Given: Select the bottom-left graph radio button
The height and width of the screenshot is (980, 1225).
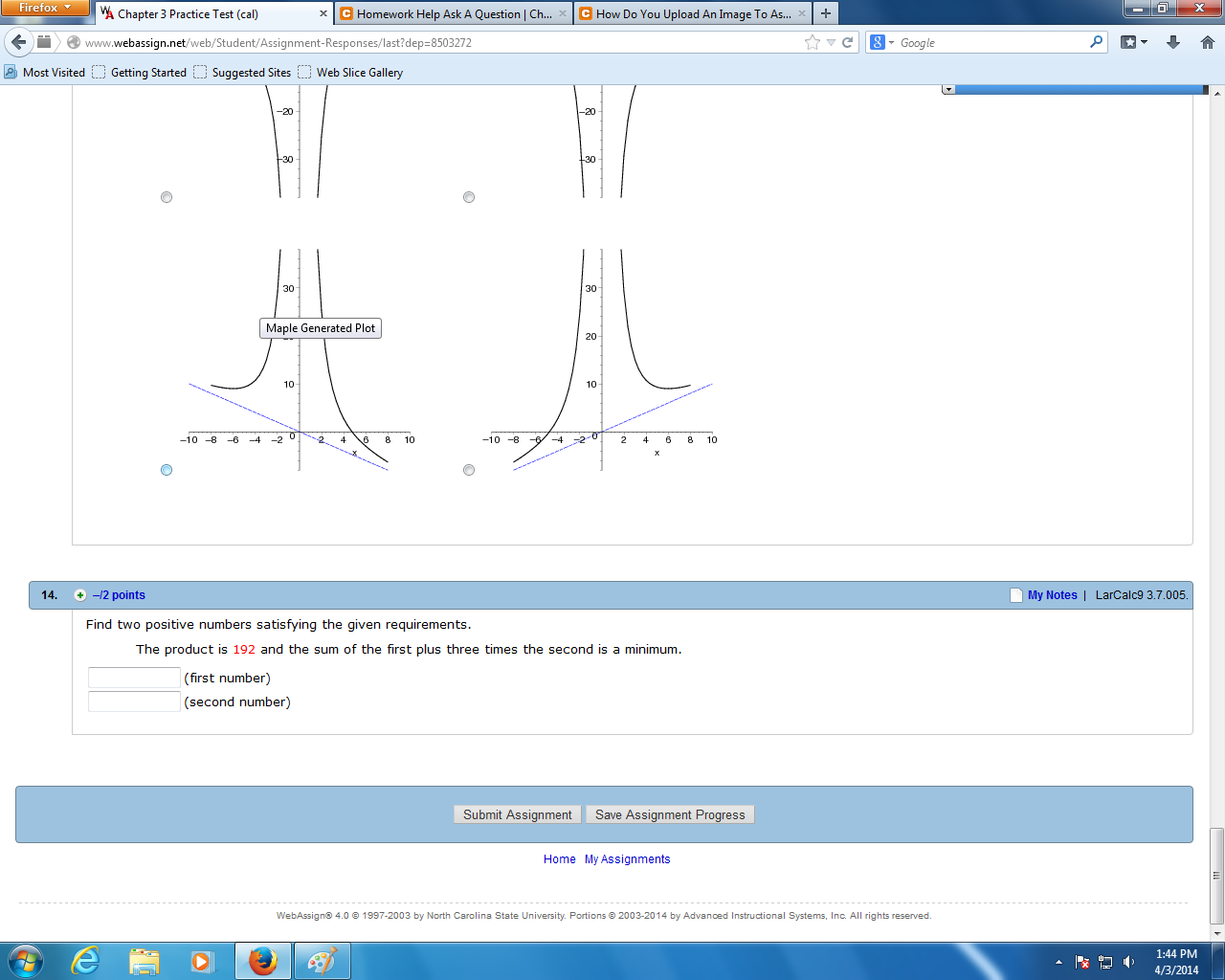Looking at the screenshot, I should click(167, 469).
